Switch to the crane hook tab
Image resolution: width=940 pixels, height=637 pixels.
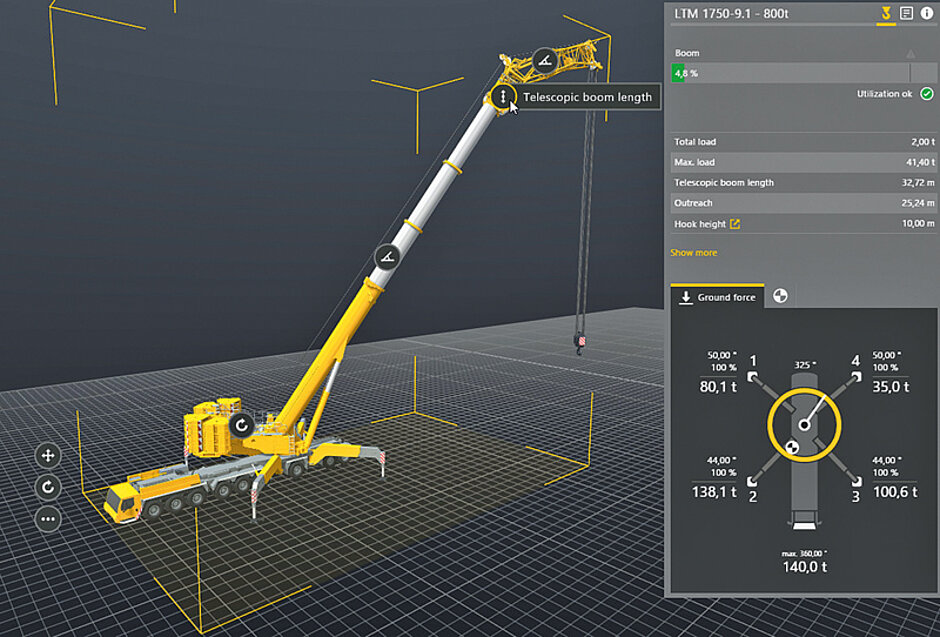[x=885, y=13]
